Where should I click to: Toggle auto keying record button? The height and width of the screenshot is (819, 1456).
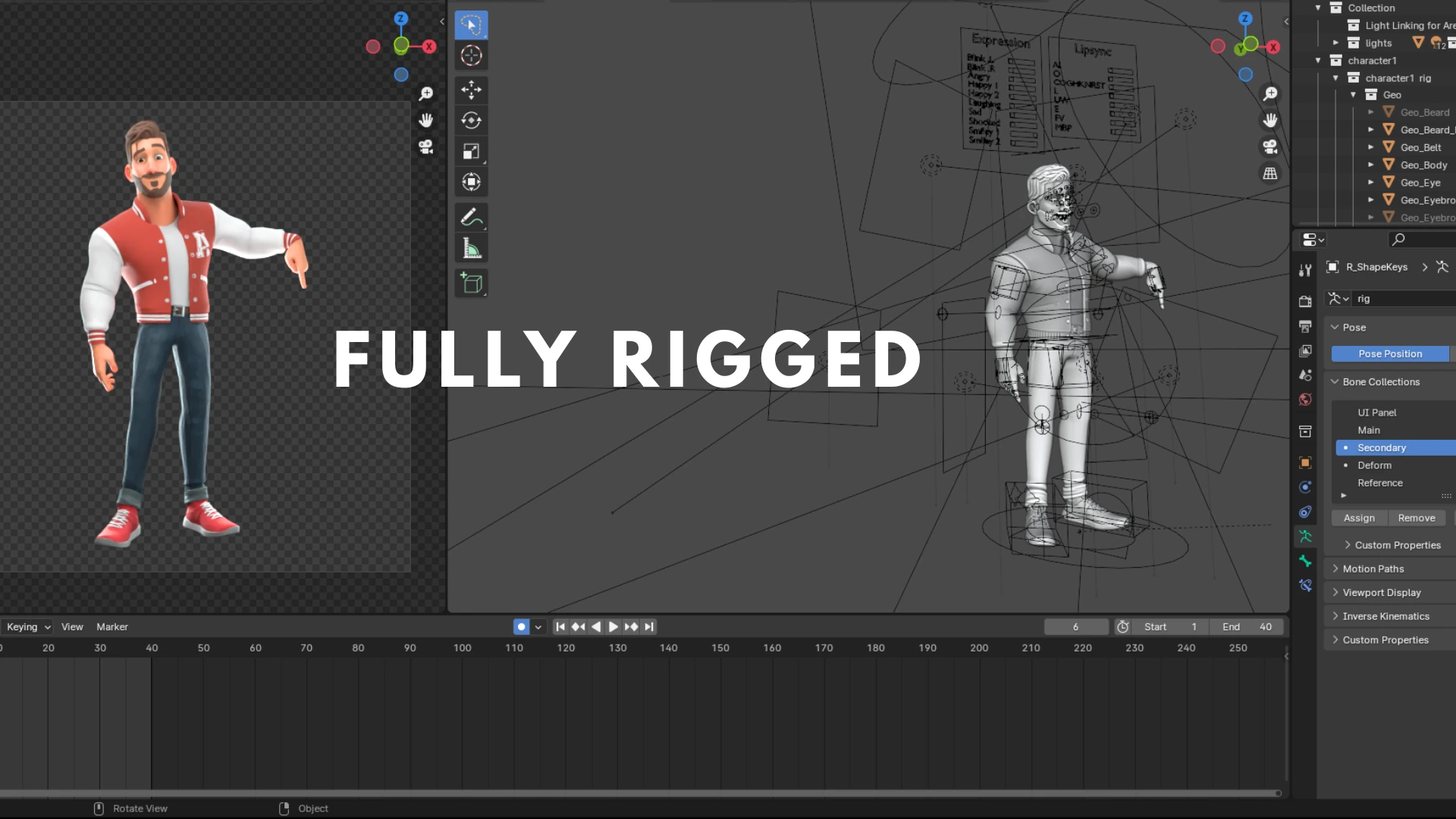[521, 626]
